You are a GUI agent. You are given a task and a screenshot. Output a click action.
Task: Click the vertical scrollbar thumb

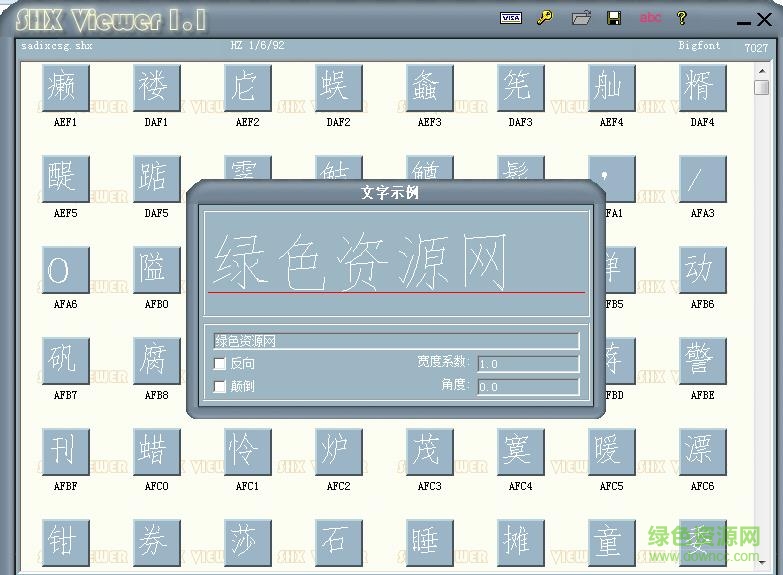(x=762, y=87)
